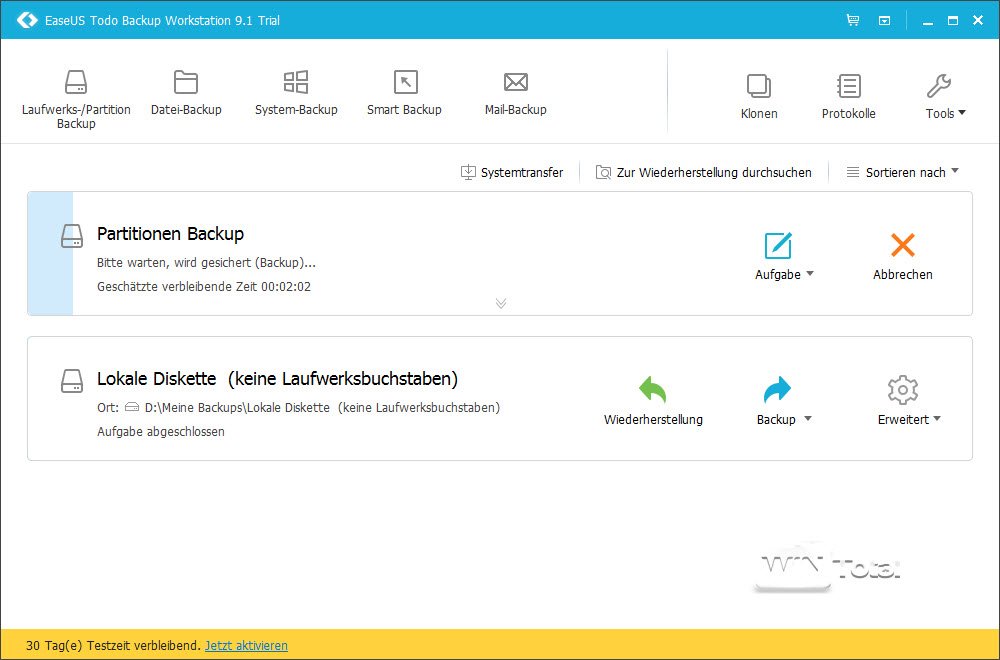1000x660 pixels.
Task: Click the EaseUS logo icon
Action: pos(27,20)
